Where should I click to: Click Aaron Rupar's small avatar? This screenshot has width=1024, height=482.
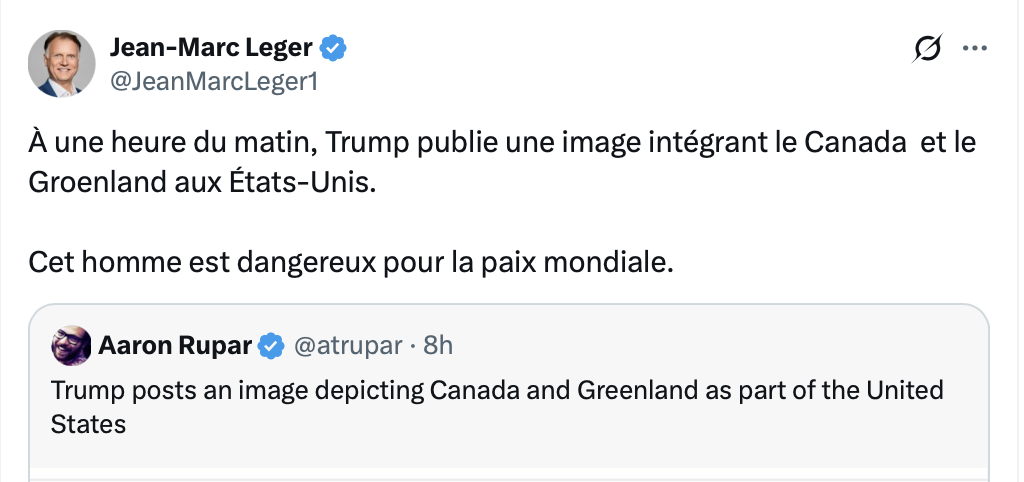coord(71,346)
